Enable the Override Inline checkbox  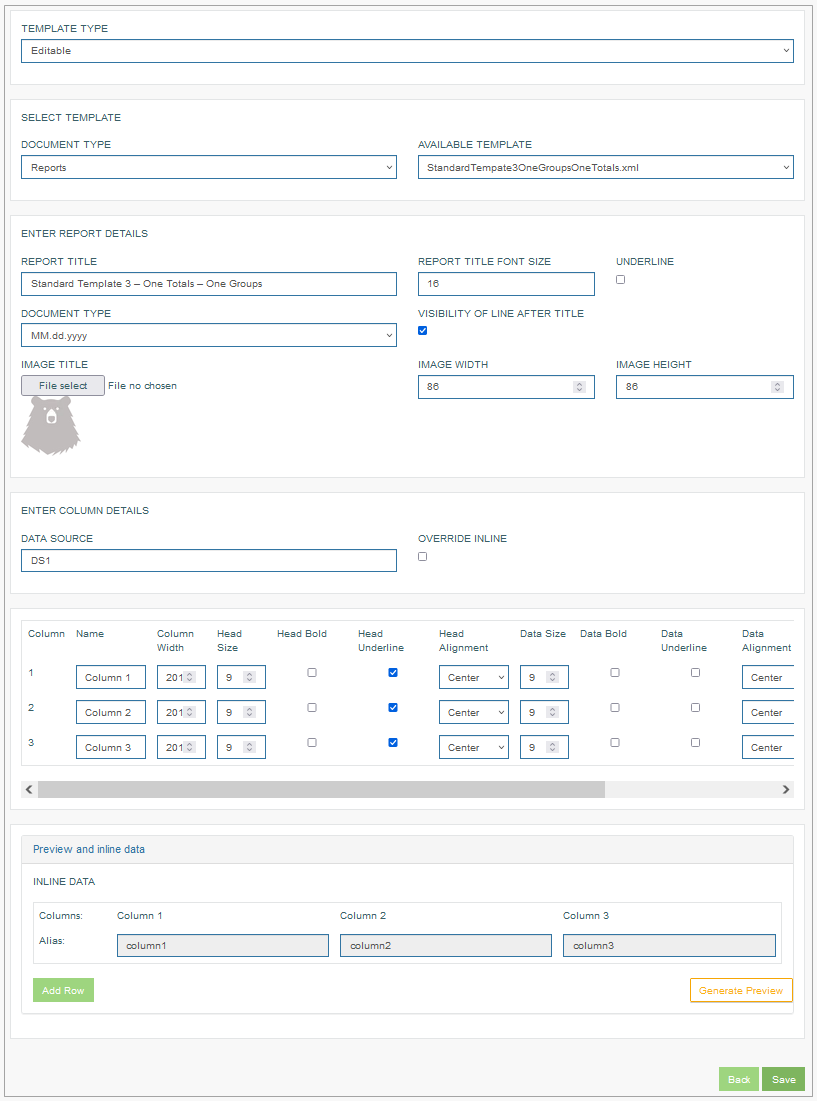(x=423, y=557)
